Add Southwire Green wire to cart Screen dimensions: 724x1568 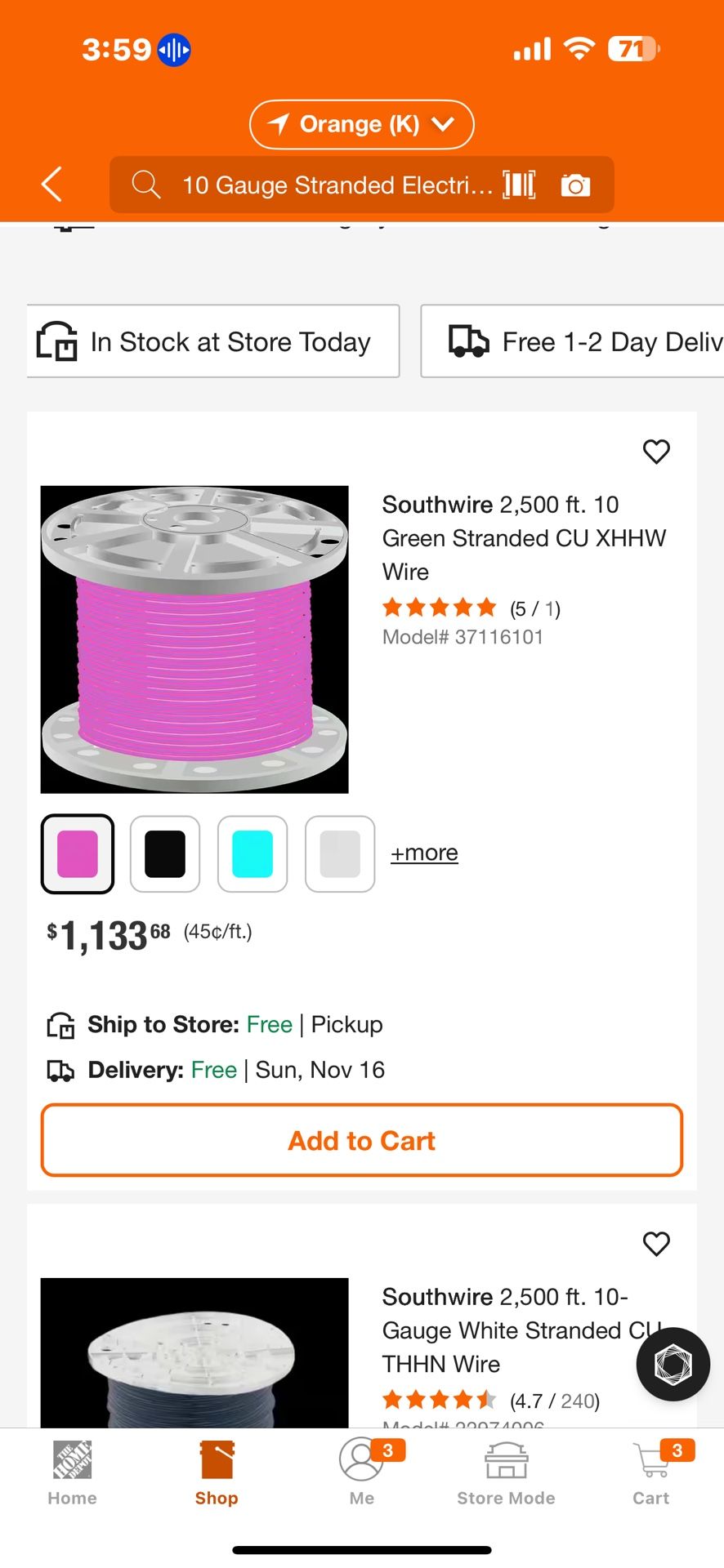361,1140
